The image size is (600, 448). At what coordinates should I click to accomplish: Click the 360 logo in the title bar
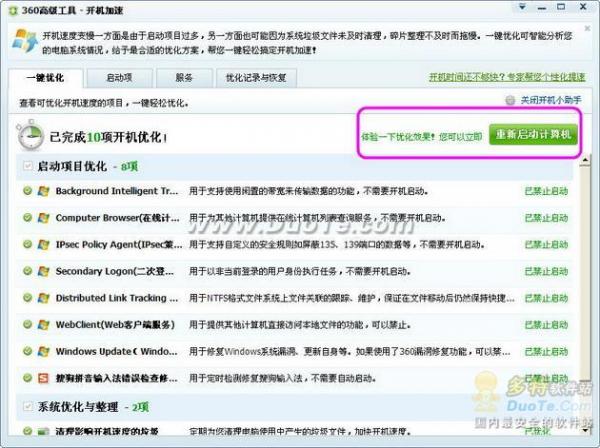[13, 10]
